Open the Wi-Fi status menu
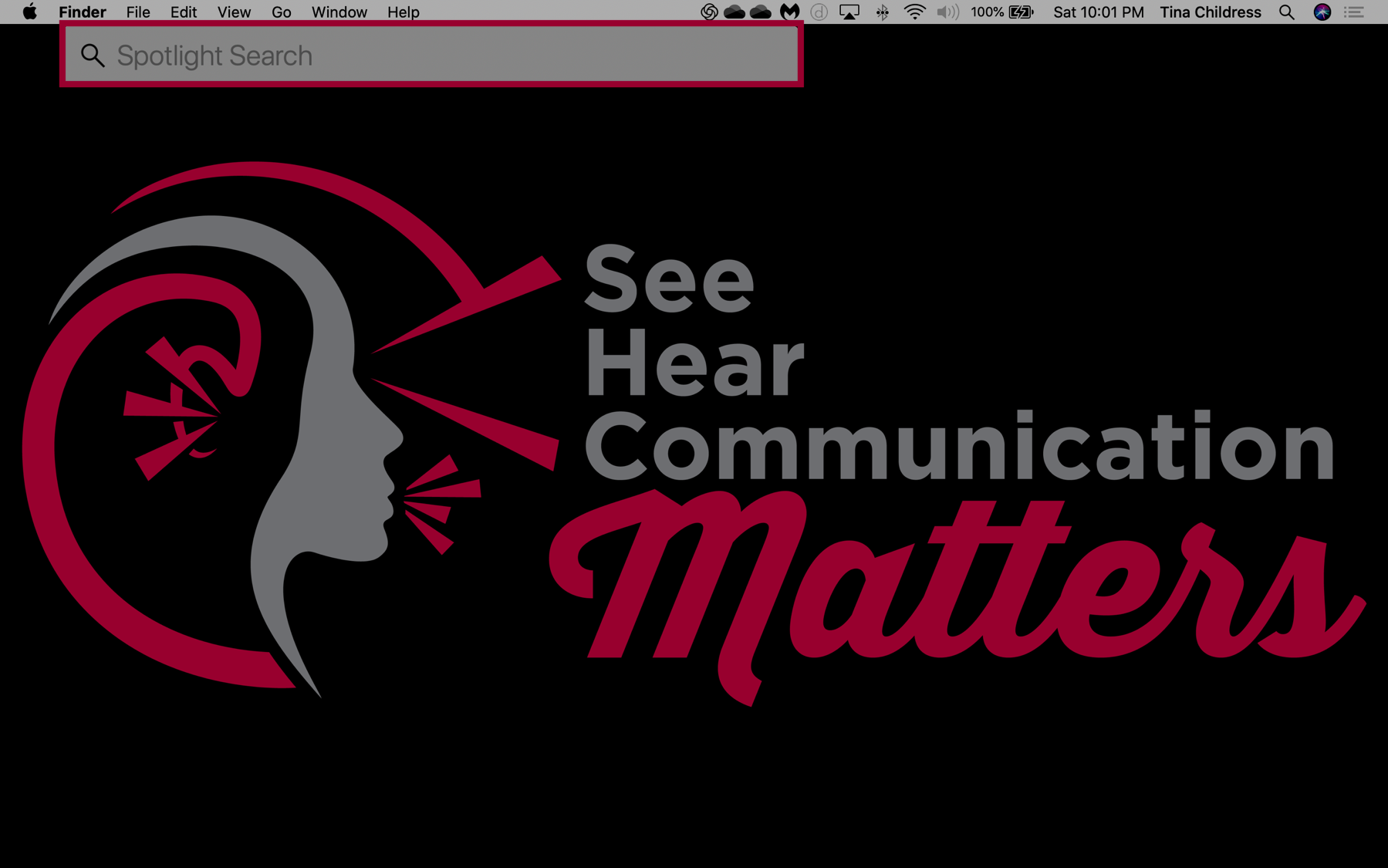The height and width of the screenshot is (868, 1388). pyautogui.click(x=914, y=12)
